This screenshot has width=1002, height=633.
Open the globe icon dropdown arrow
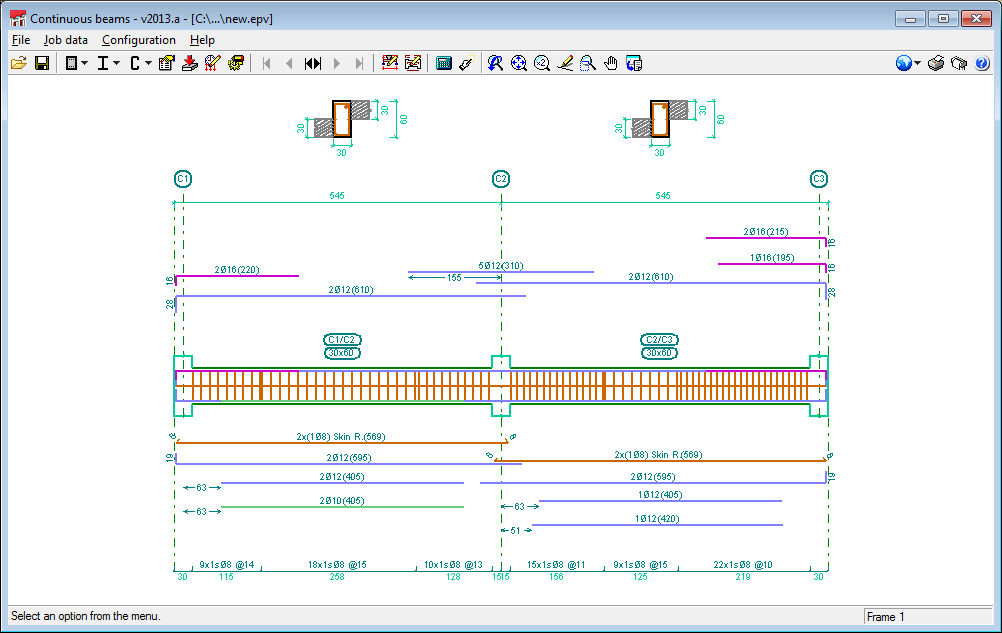919,62
